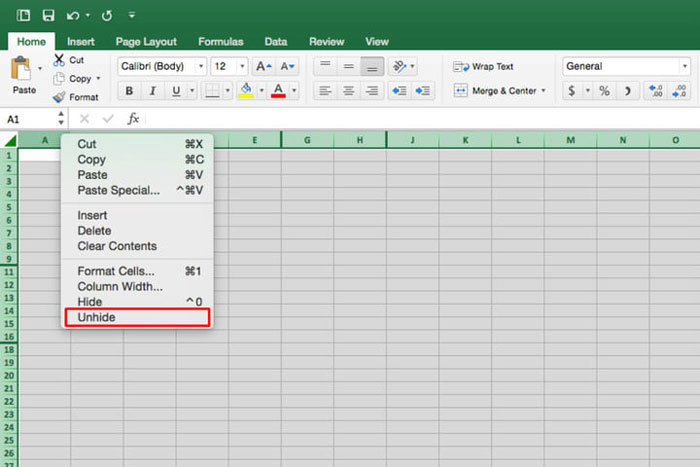Toggle Align Left for text

325,91
